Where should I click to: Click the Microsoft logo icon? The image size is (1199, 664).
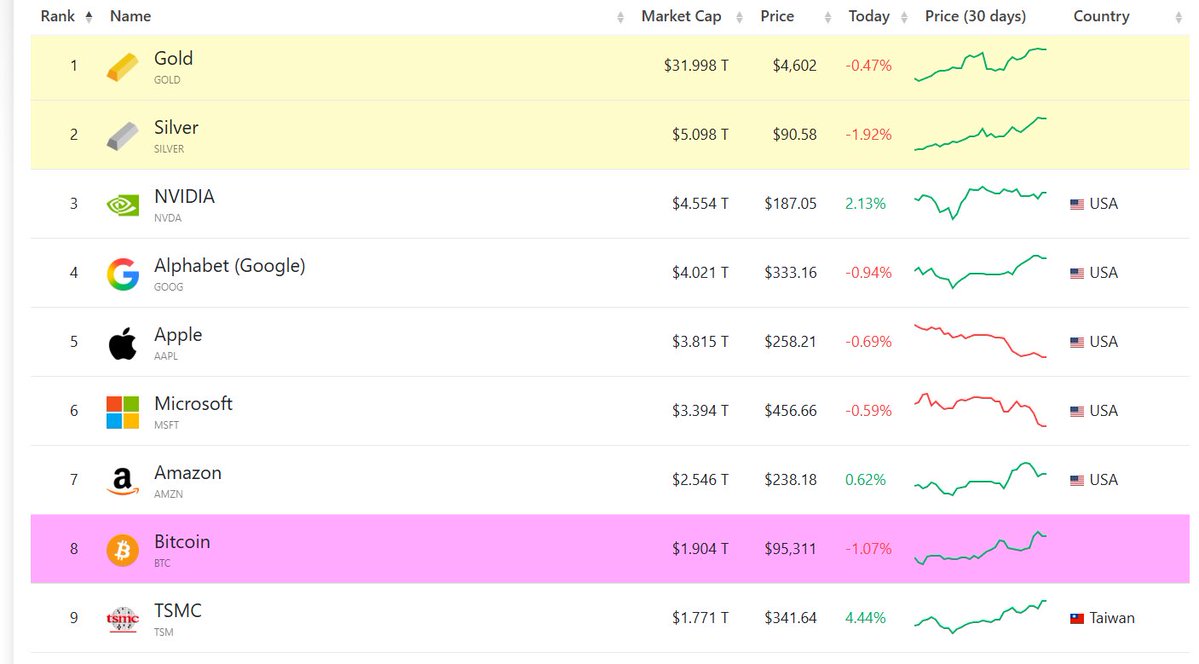pos(123,412)
